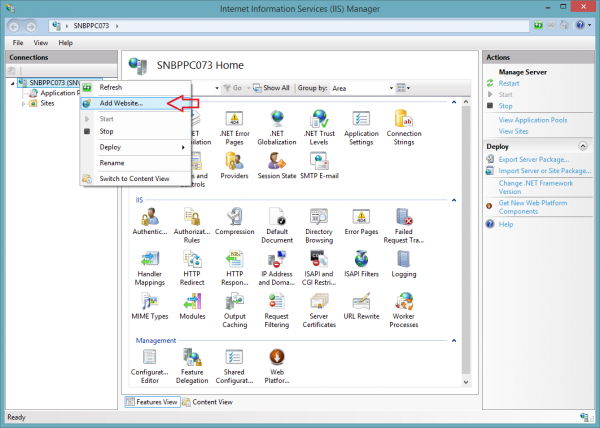Collapse the SNBPPC073 server node
This screenshot has width=600, height=428.
[13, 83]
